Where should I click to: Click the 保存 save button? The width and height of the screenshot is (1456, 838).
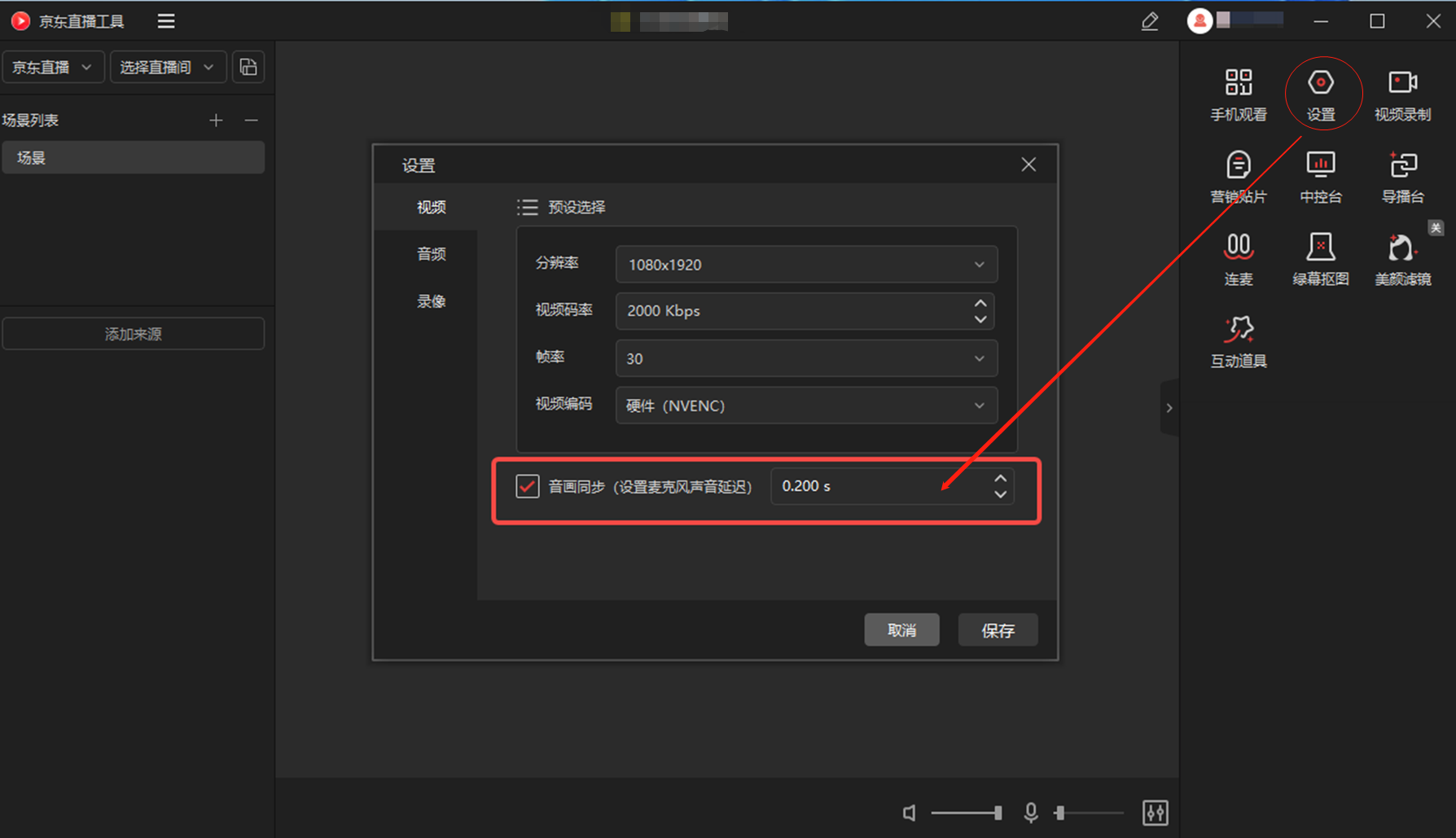[x=998, y=630]
